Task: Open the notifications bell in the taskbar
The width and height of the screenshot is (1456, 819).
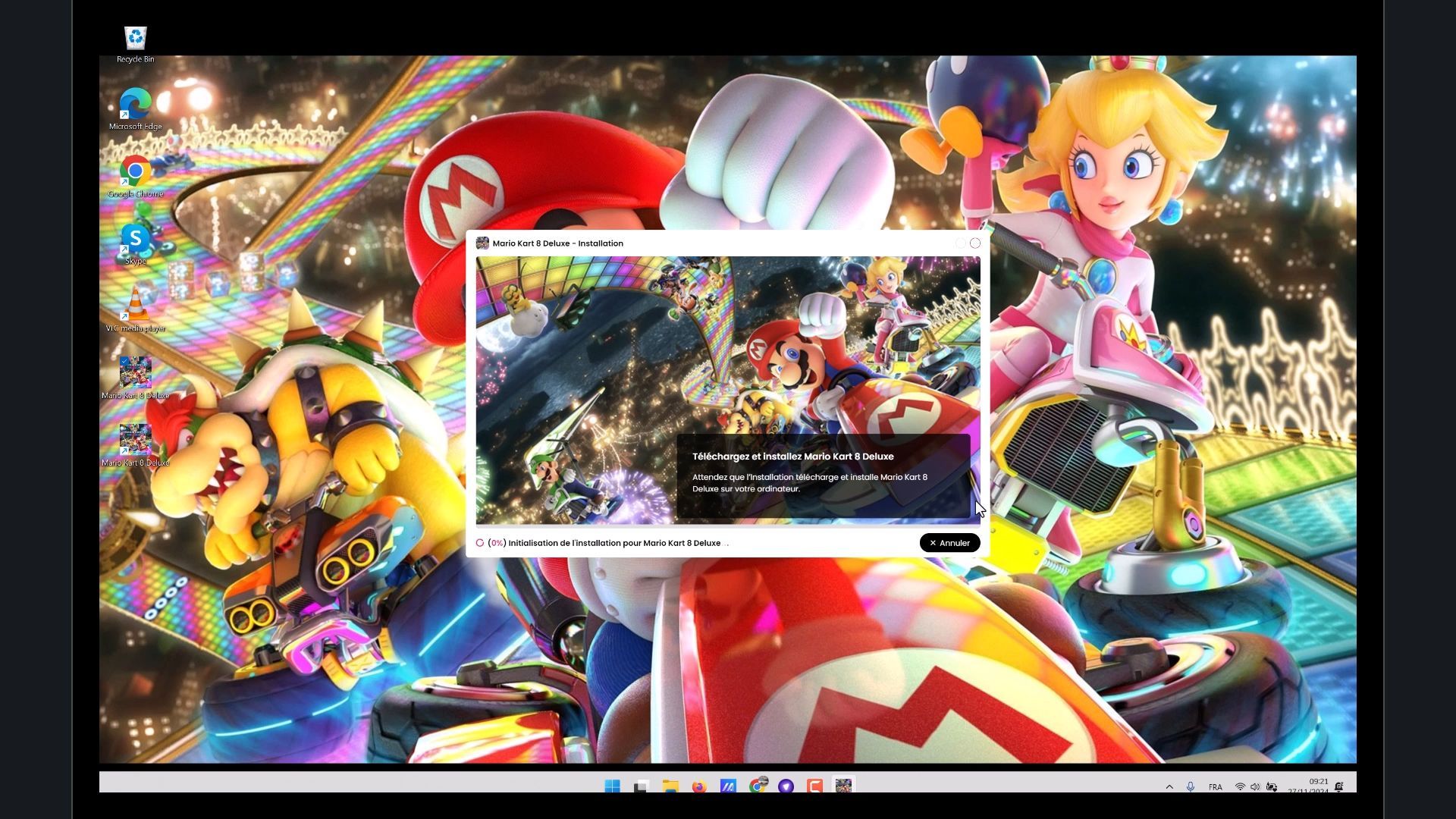Action: coord(1339,787)
